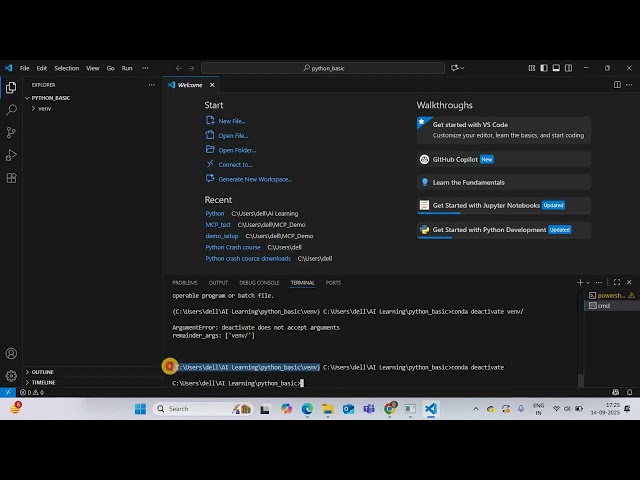Toggle Panel visibility in title bar
The width and height of the screenshot is (640, 480).
tap(556, 68)
